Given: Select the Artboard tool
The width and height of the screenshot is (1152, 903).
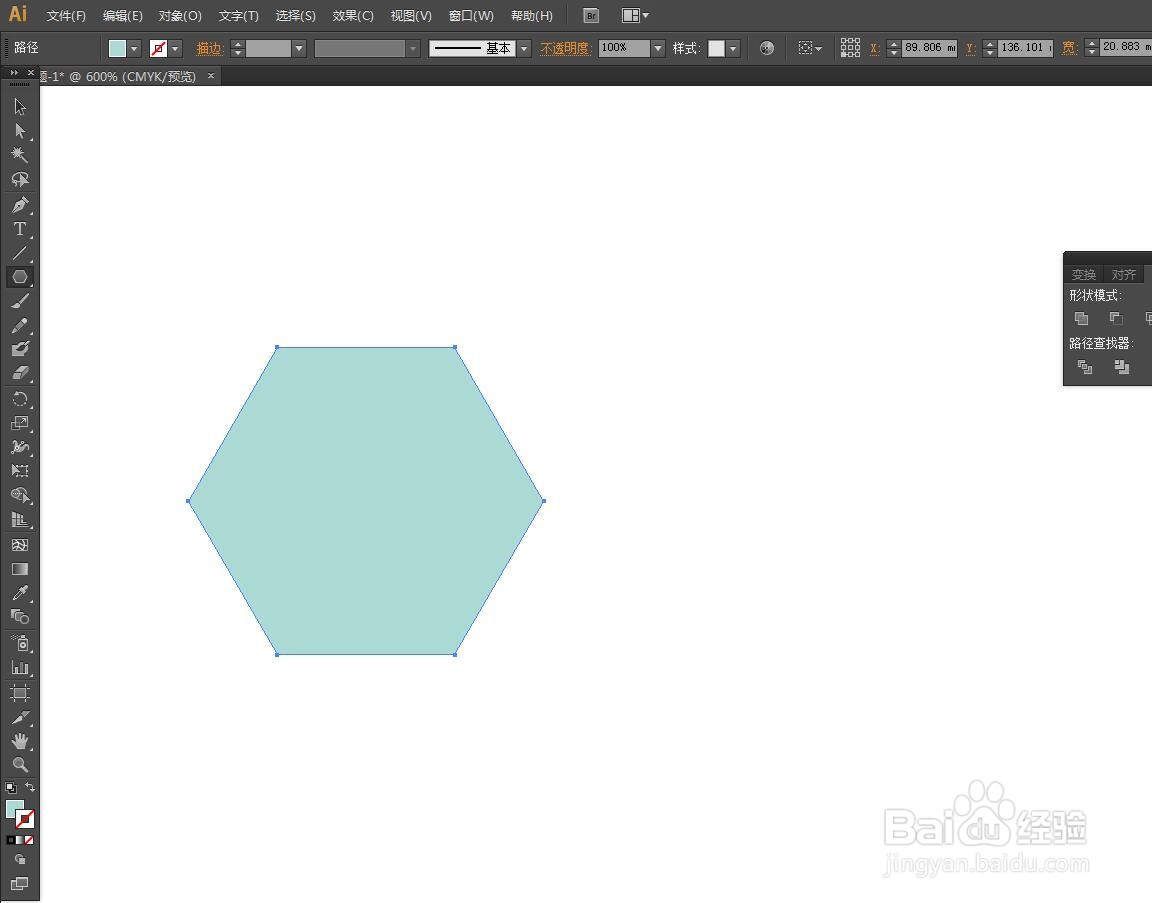Looking at the screenshot, I should pyautogui.click(x=20, y=693).
